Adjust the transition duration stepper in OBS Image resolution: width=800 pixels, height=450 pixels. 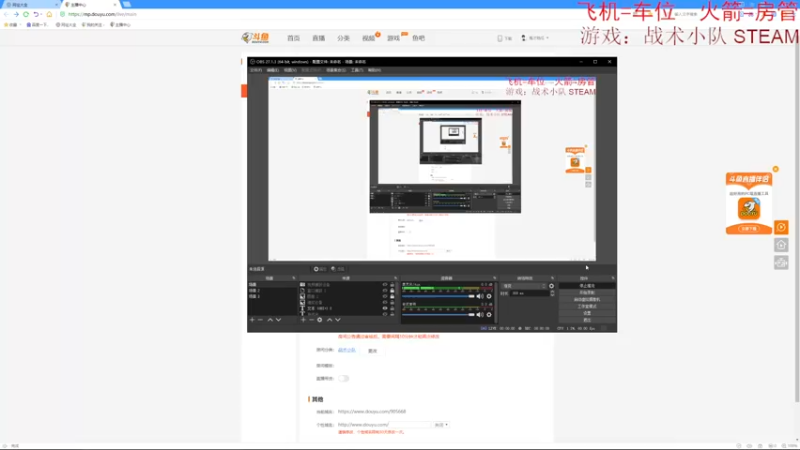click(553, 293)
